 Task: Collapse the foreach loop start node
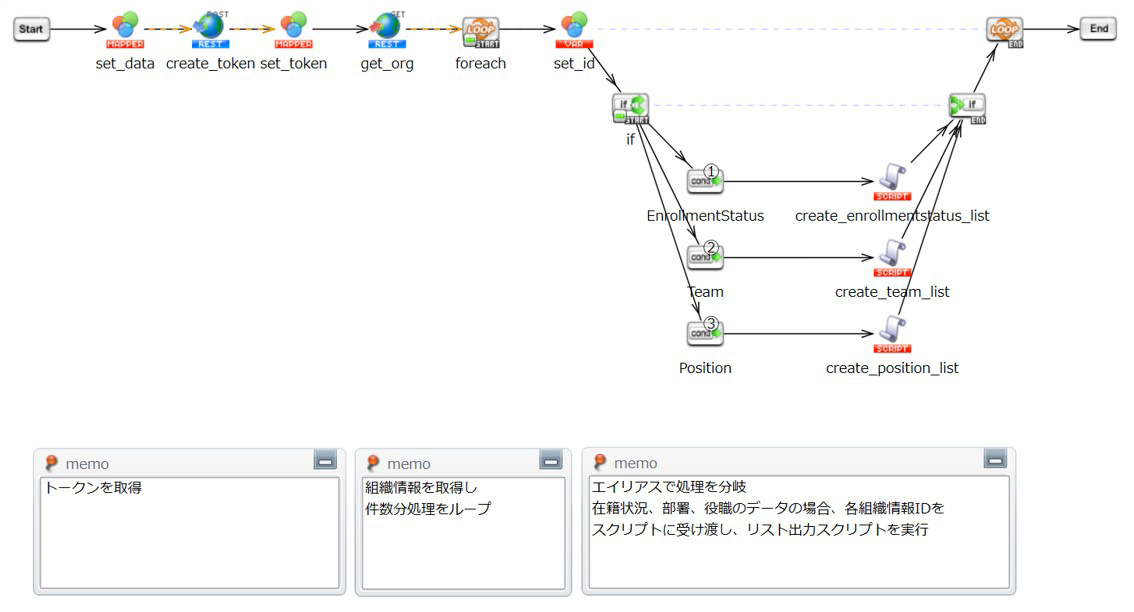(x=469, y=40)
